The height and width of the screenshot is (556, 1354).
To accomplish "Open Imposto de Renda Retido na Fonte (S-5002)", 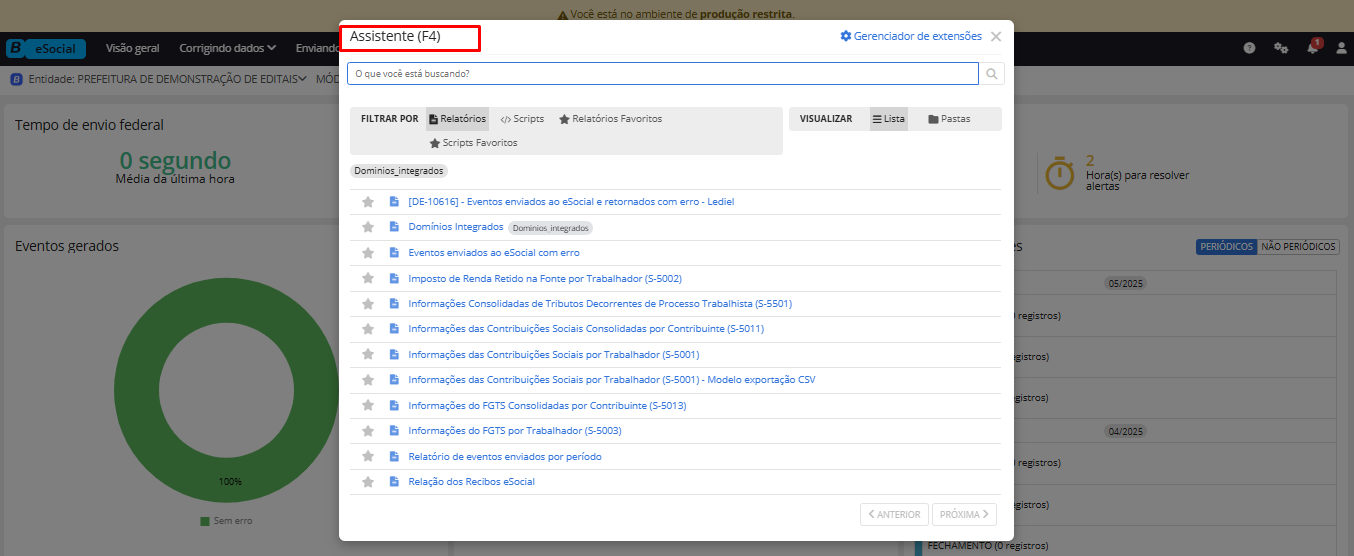I will [545, 278].
